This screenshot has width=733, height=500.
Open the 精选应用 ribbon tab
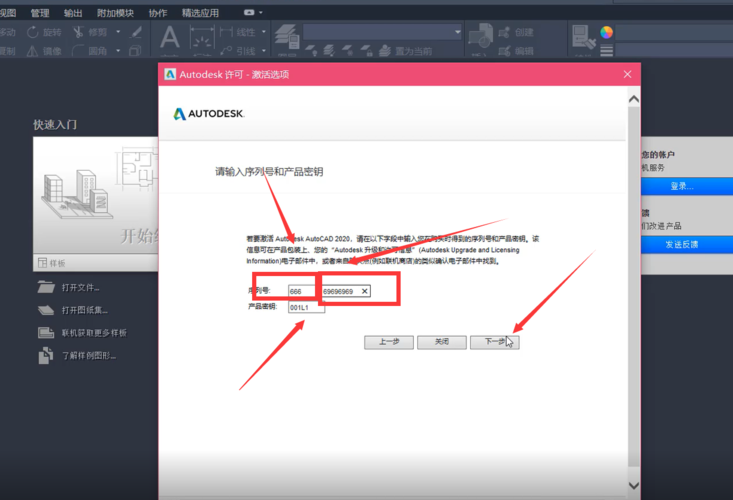click(x=200, y=13)
